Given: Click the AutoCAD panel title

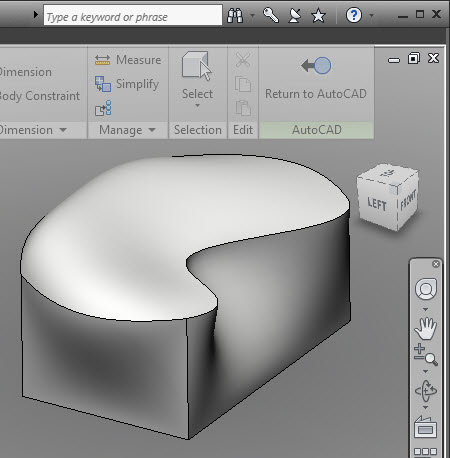Looking at the screenshot, I should [317, 130].
